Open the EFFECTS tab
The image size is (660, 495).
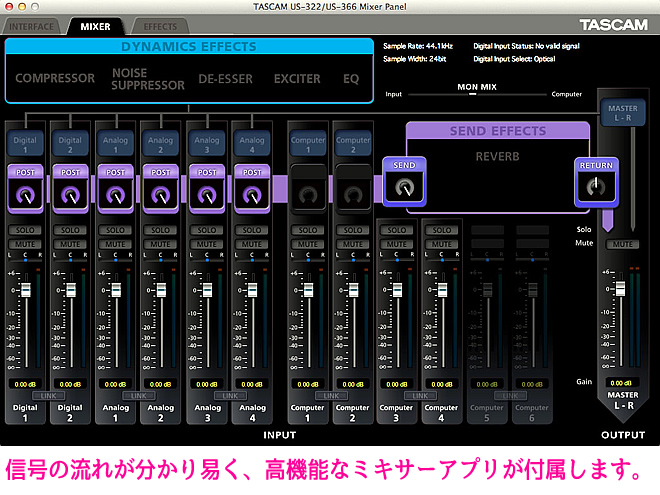[x=160, y=27]
